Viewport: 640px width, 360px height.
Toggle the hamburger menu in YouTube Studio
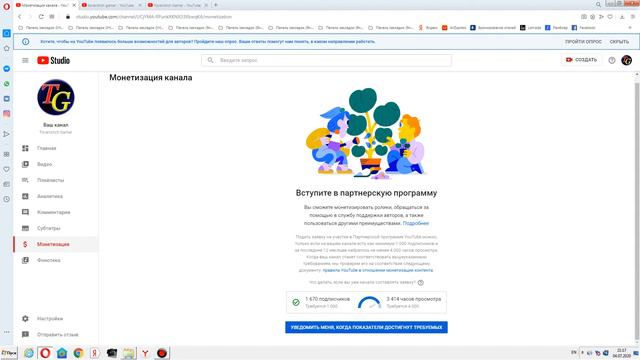(x=25, y=60)
